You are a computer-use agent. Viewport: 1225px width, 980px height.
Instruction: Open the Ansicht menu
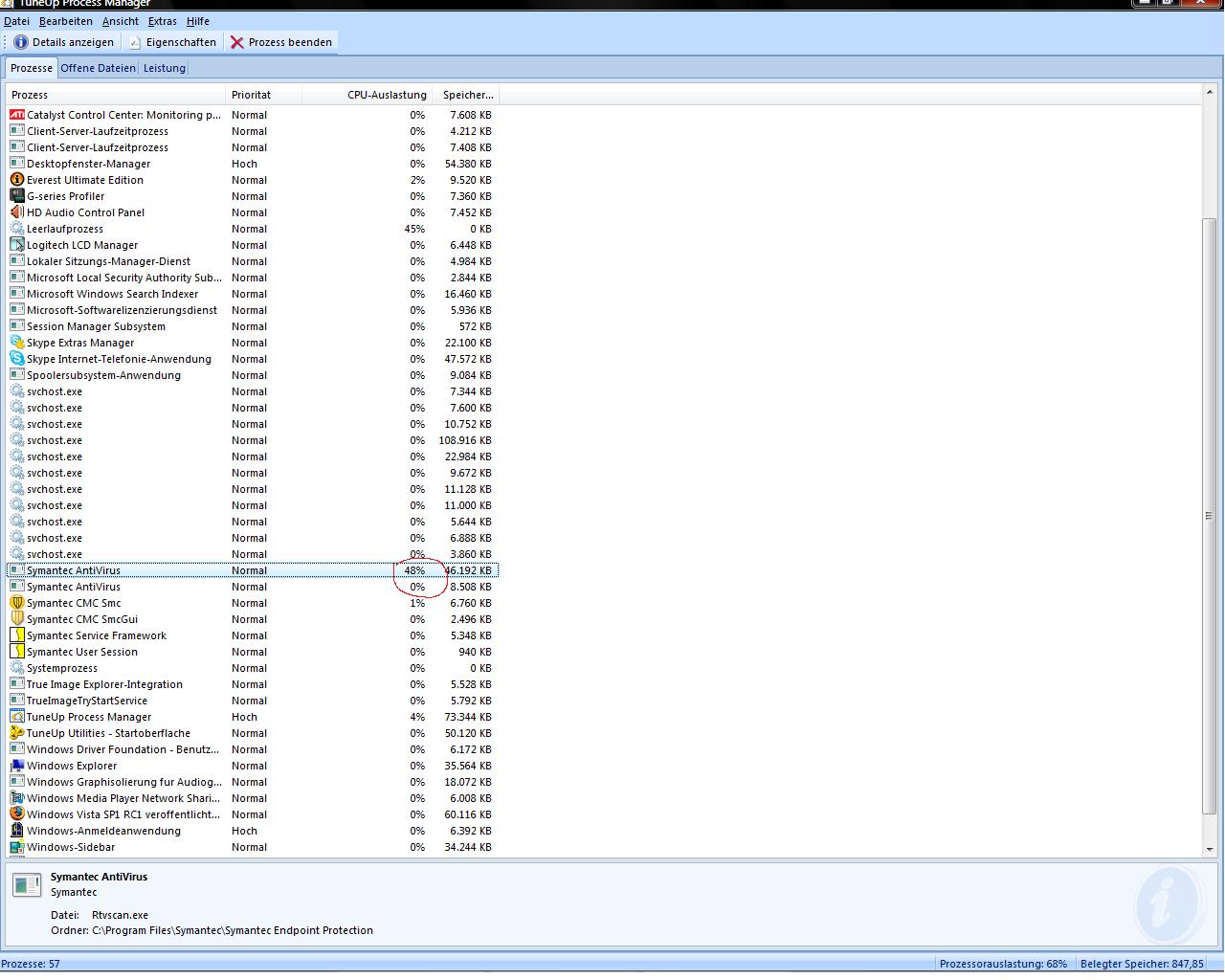pos(121,21)
